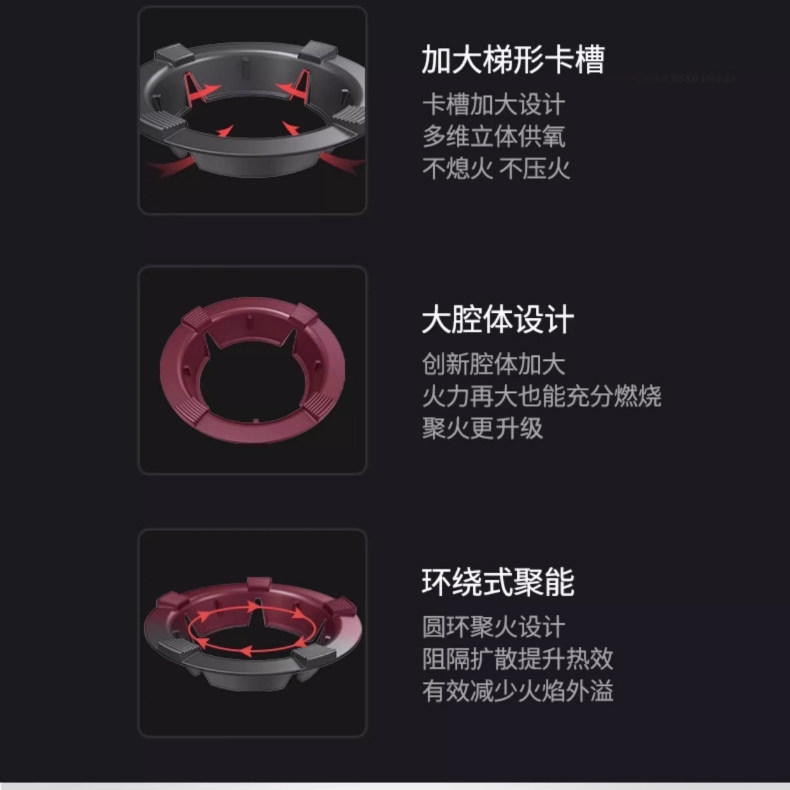Click the gray burner ring image with red airflow arrows
790x790 pixels.
pos(252,111)
